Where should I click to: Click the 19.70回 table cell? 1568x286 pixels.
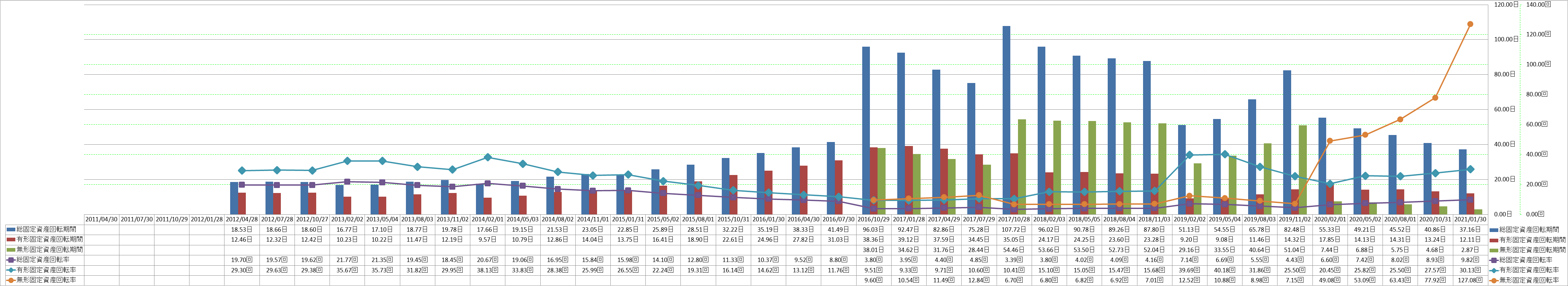click(x=242, y=260)
